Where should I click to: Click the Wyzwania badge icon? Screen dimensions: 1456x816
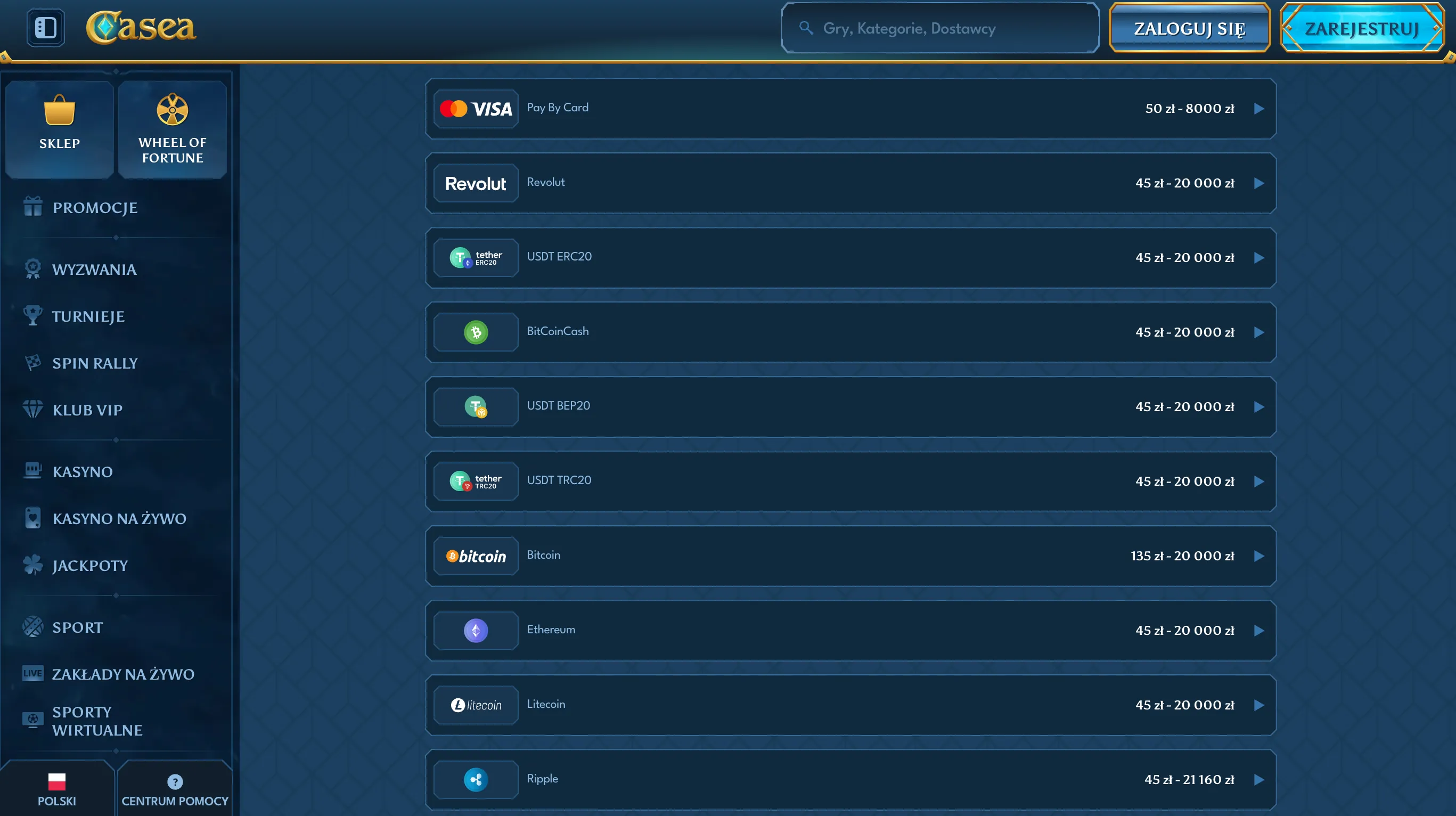[x=33, y=269]
